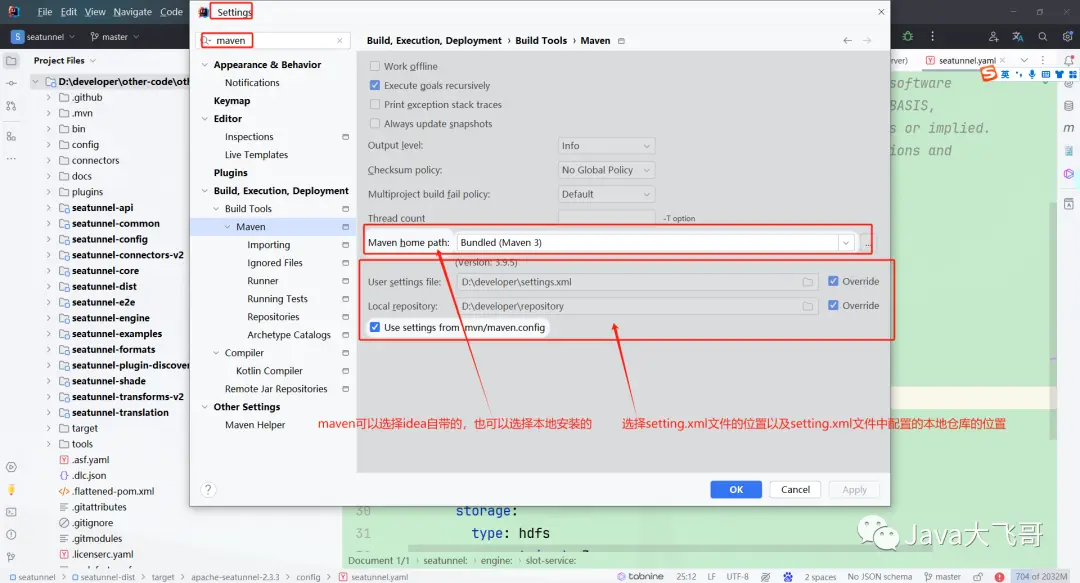Image resolution: width=1080 pixels, height=583 pixels.
Task: Open the Maven home path dropdown arrow
Action: pos(845,243)
